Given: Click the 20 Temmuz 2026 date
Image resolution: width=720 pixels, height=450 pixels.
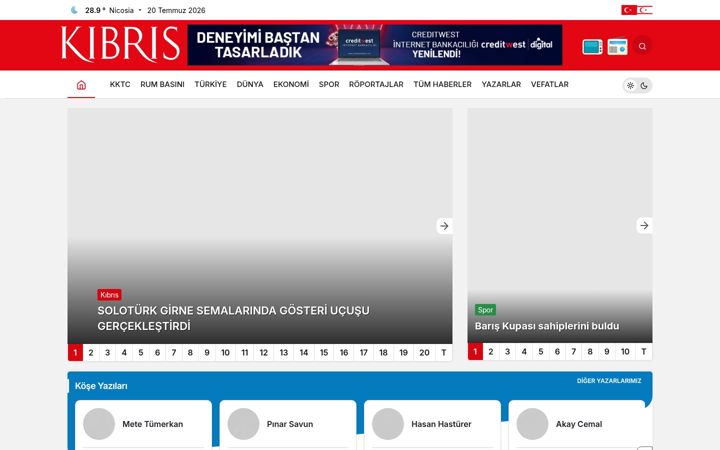Looking at the screenshot, I should [x=176, y=10].
